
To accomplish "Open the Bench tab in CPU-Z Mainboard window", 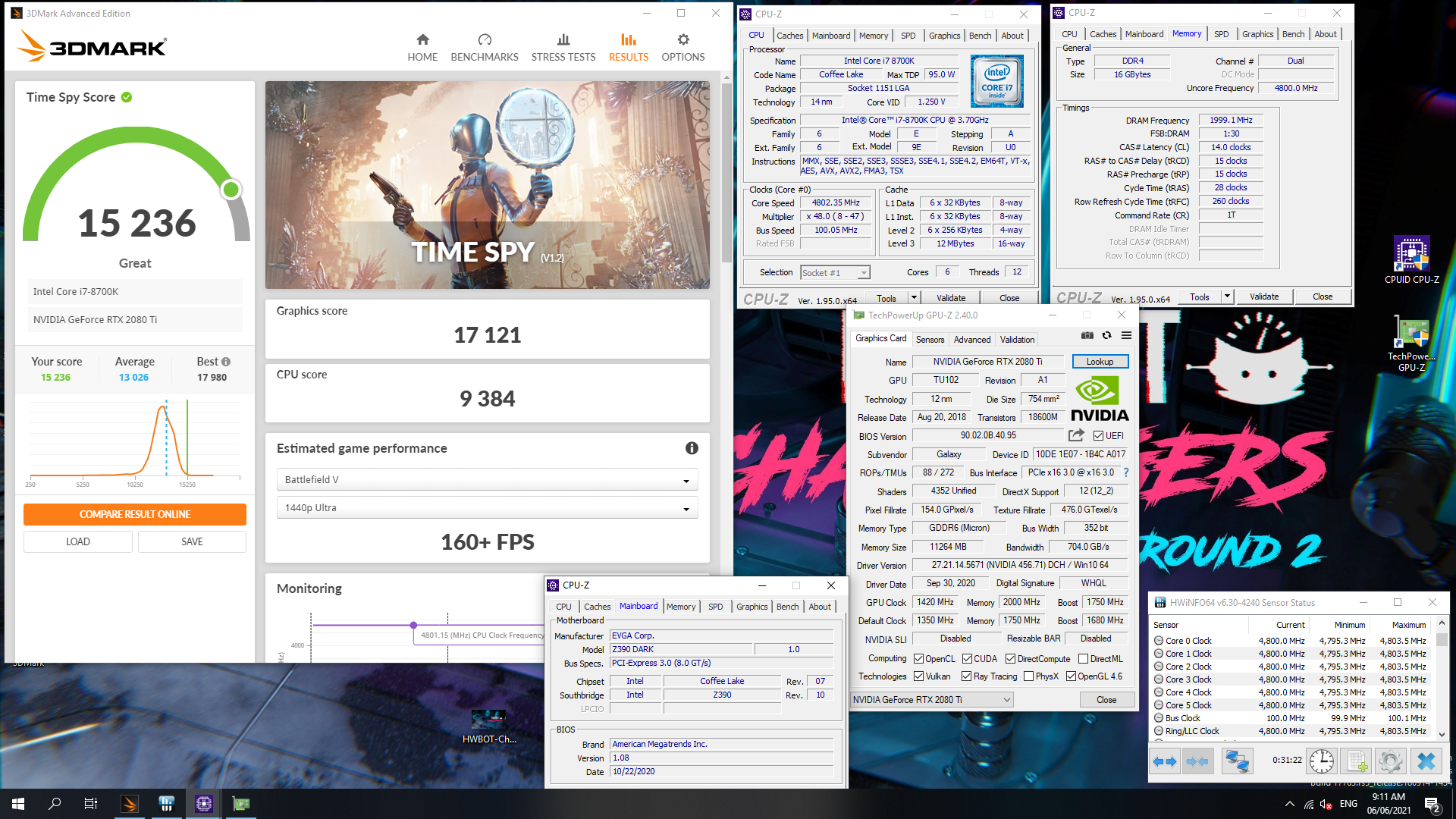I will click(x=787, y=607).
